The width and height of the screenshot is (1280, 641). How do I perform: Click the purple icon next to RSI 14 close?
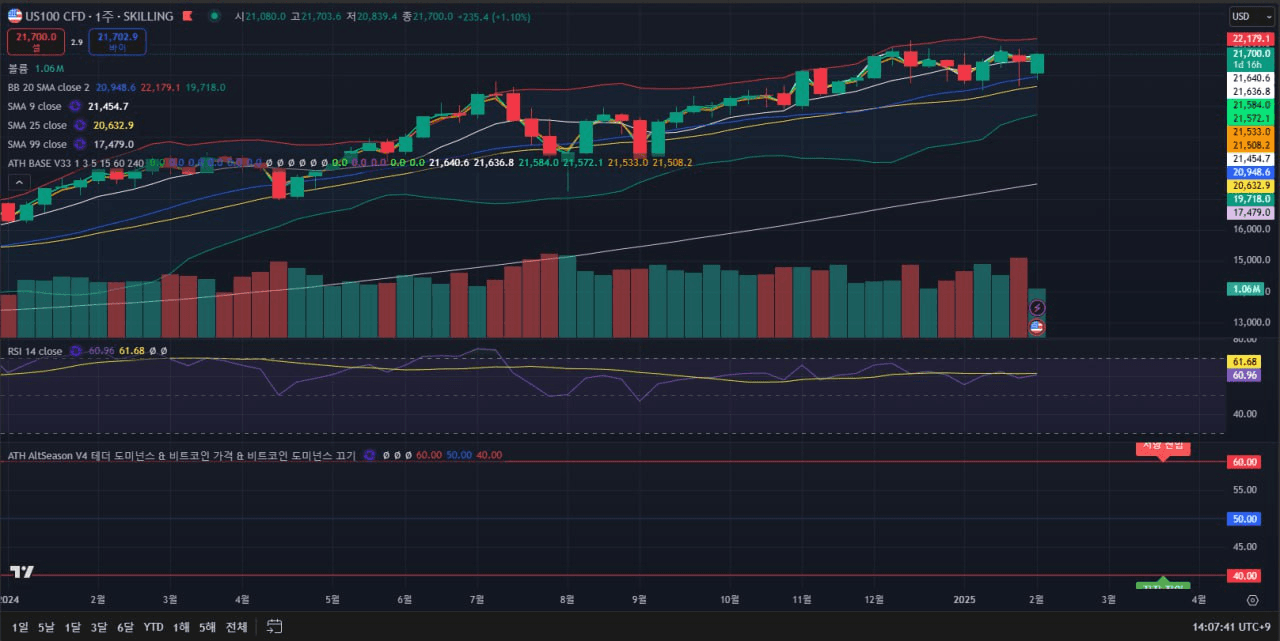tap(75, 351)
